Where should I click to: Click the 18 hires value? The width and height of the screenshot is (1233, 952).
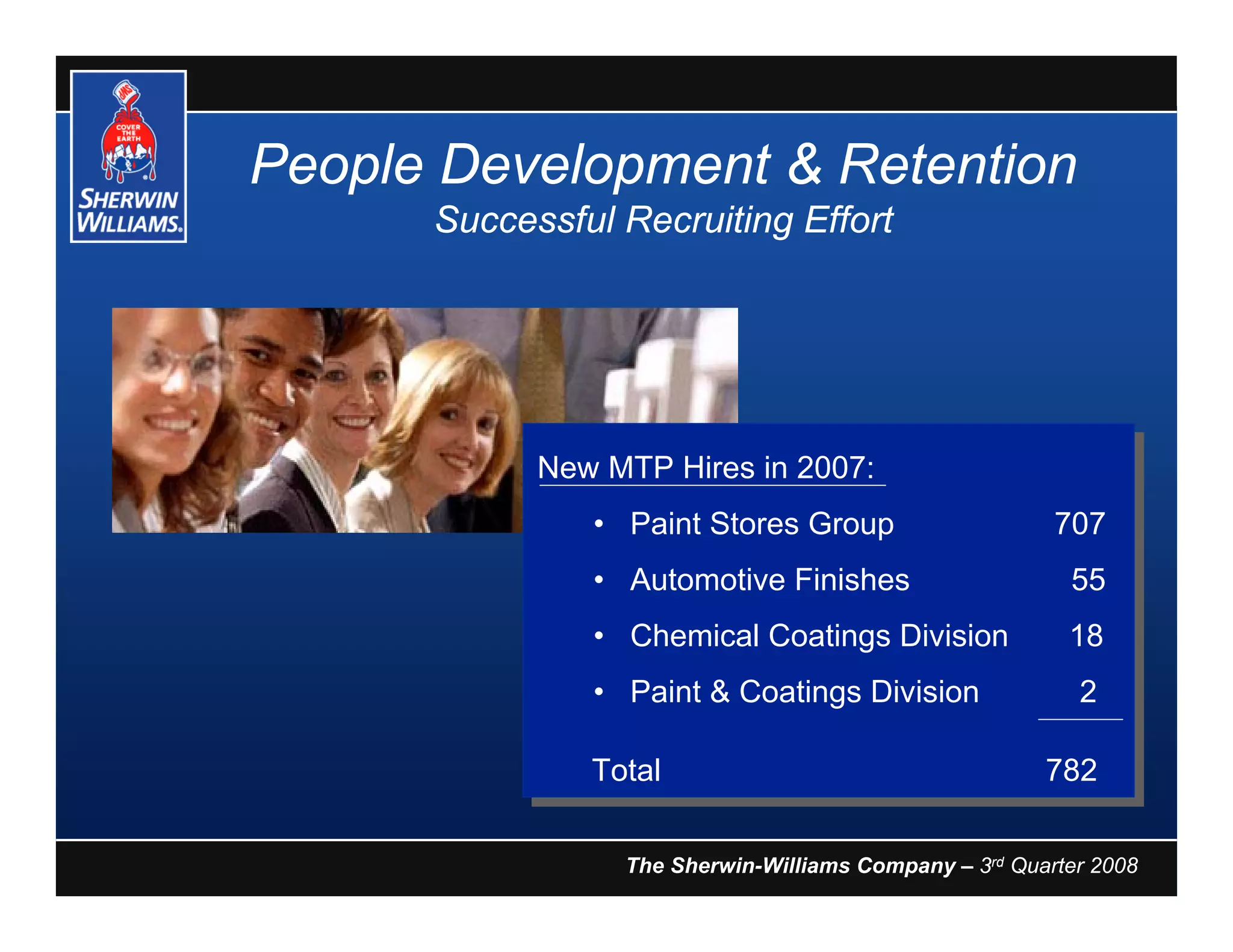coord(1087,635)
